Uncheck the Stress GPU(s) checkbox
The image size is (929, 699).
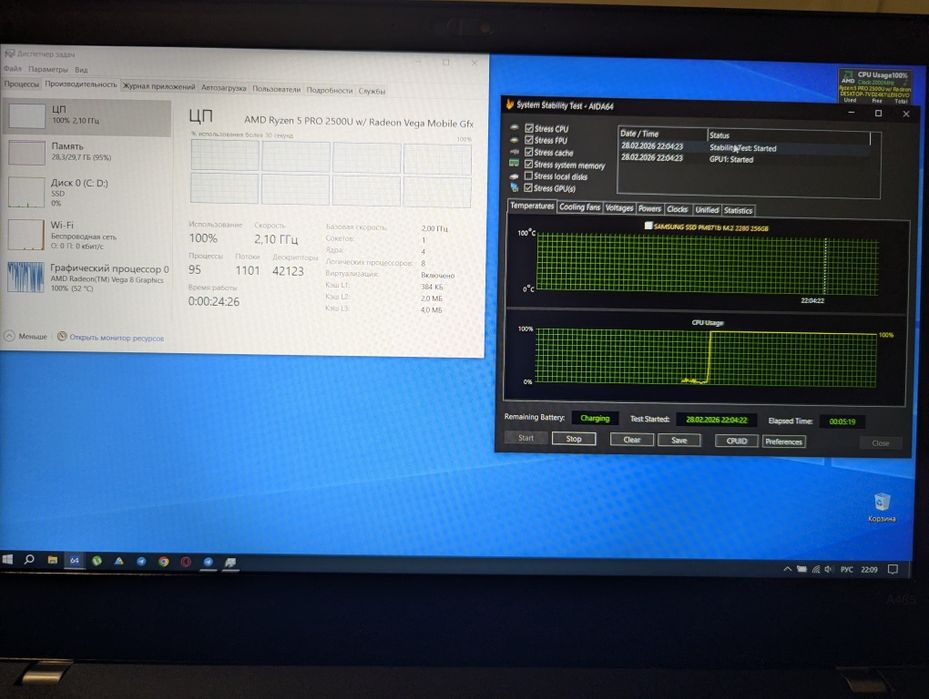tap(528, 188)
